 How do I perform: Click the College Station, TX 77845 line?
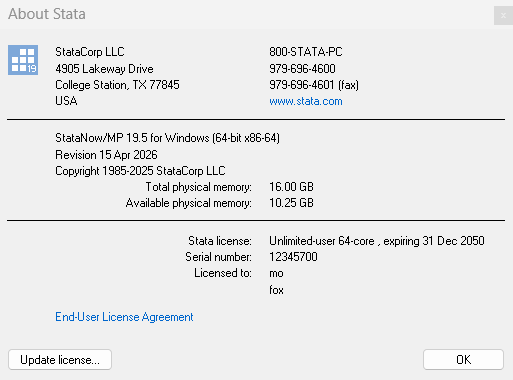click(117, 85)
